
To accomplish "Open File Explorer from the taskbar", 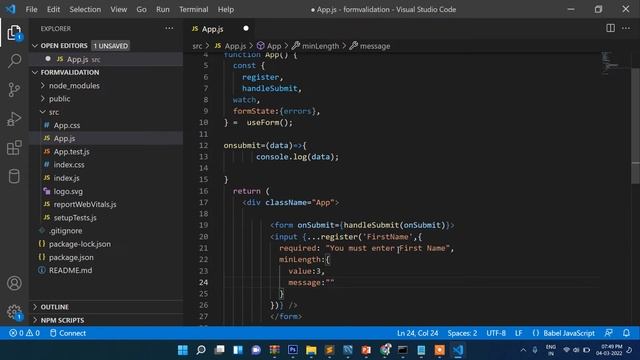I will click(x=311, y=350).
